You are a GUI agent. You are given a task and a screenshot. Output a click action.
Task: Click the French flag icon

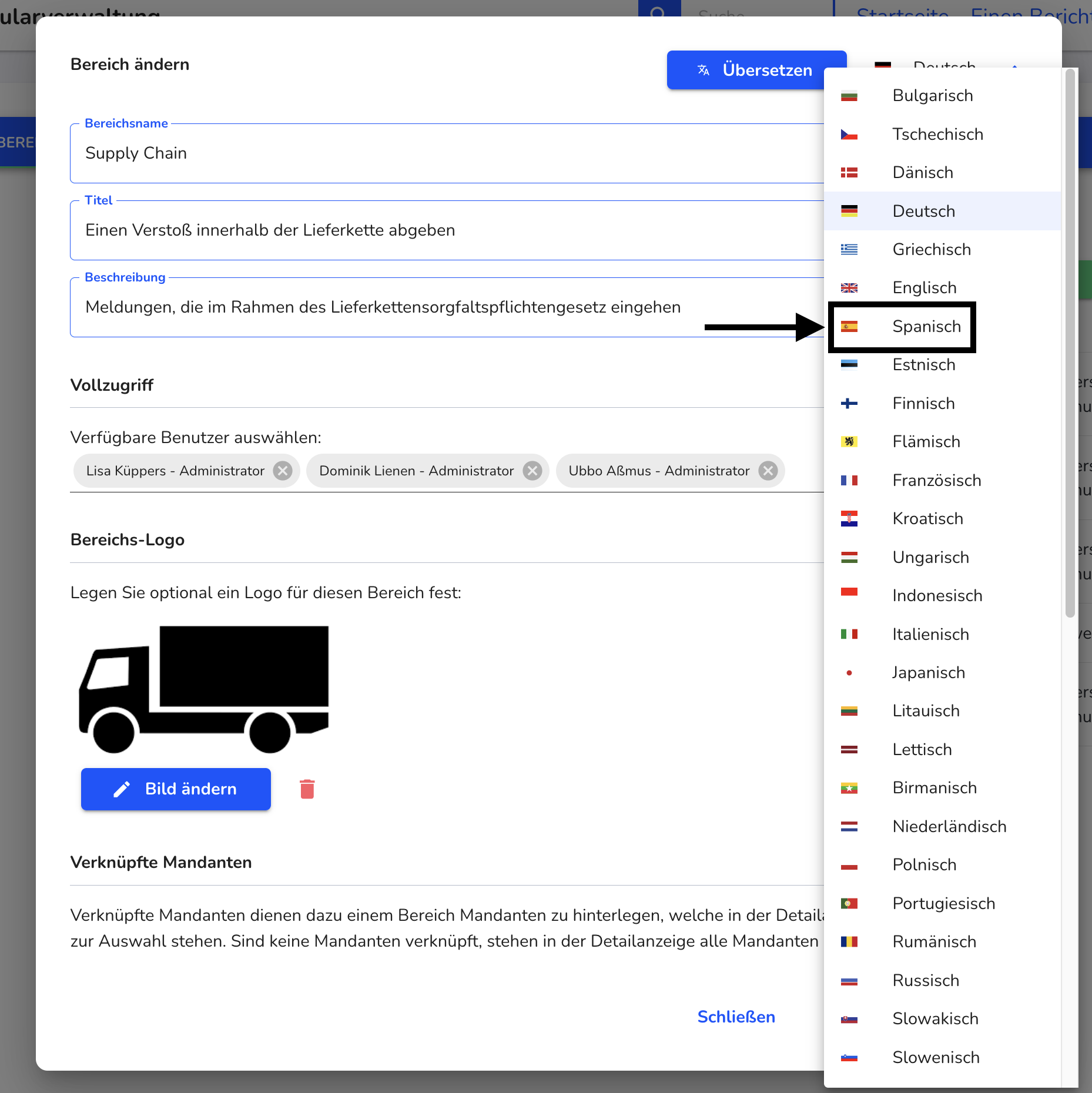pos(849,481)
